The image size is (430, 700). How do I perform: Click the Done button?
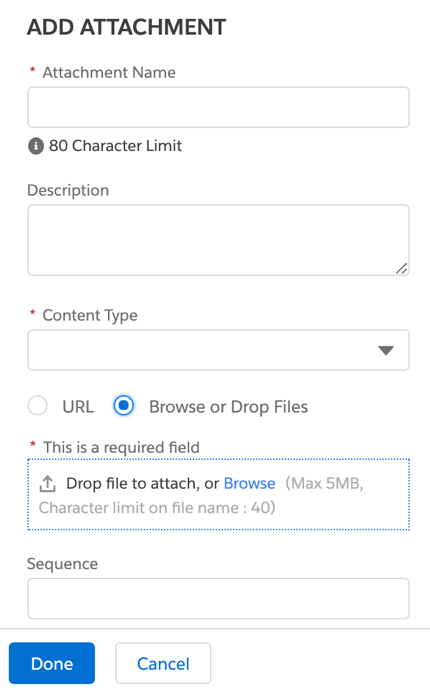(52, 663)
